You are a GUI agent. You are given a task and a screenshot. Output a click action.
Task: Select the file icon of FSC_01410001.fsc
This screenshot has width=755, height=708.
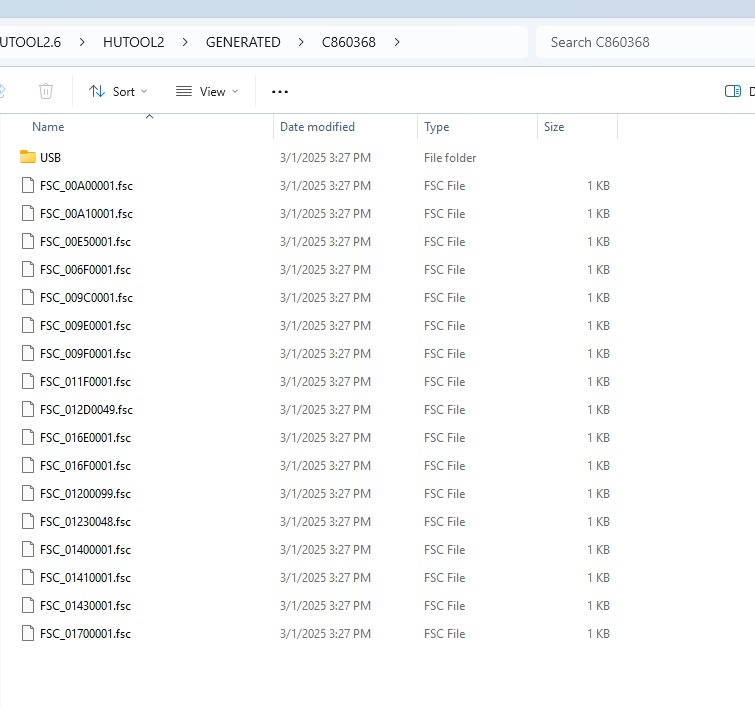click(28, 577)
